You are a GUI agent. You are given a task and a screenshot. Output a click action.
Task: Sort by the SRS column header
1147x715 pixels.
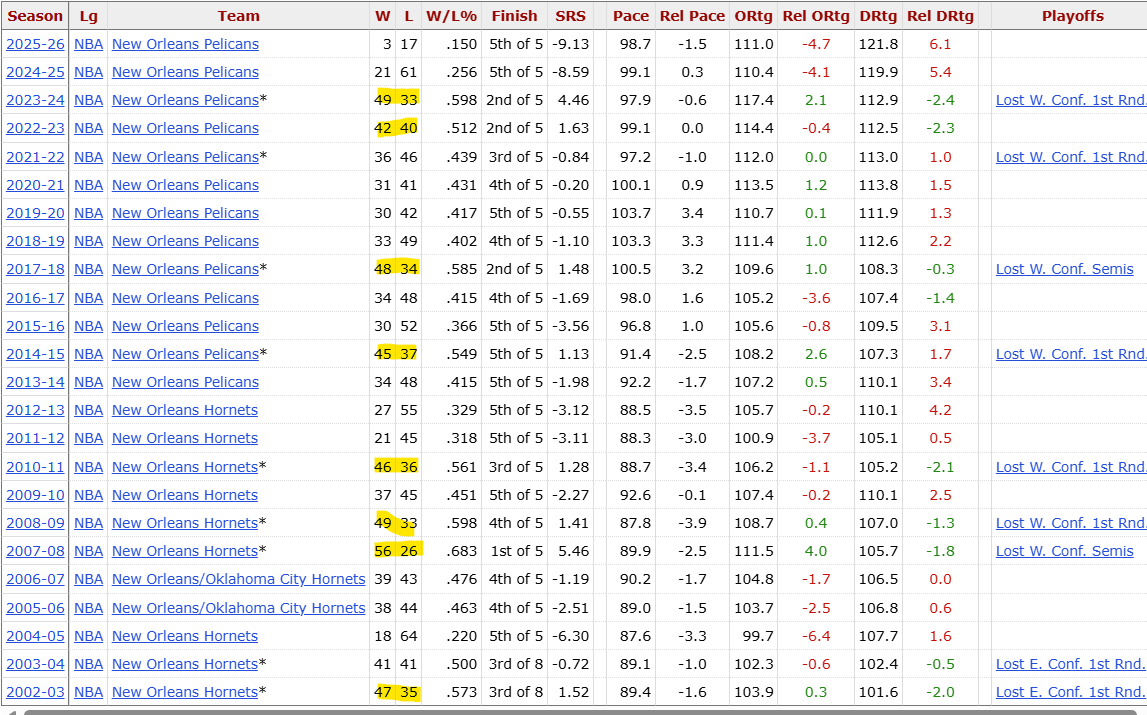571,16
